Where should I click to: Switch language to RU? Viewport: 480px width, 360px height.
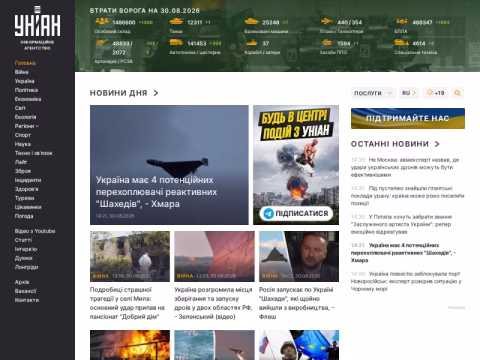tap(409, 93)
